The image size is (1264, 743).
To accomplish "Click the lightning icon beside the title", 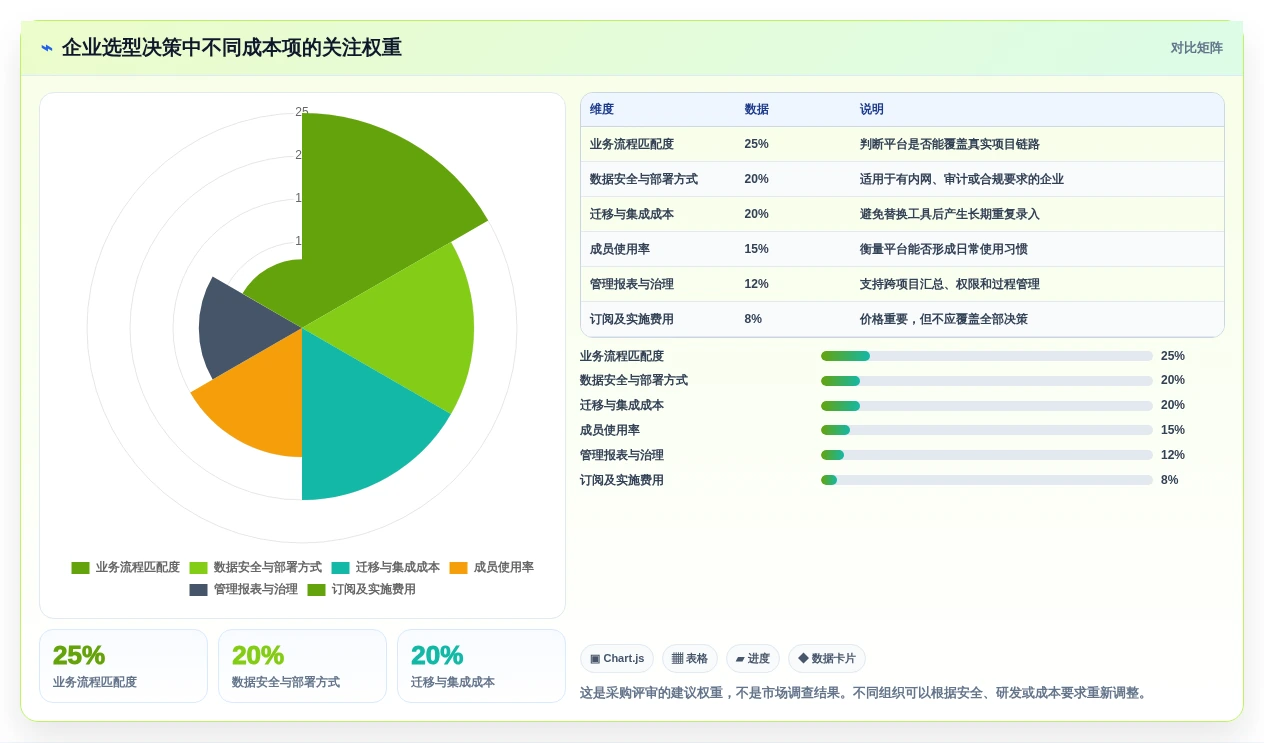I will (x=47, y=48).
